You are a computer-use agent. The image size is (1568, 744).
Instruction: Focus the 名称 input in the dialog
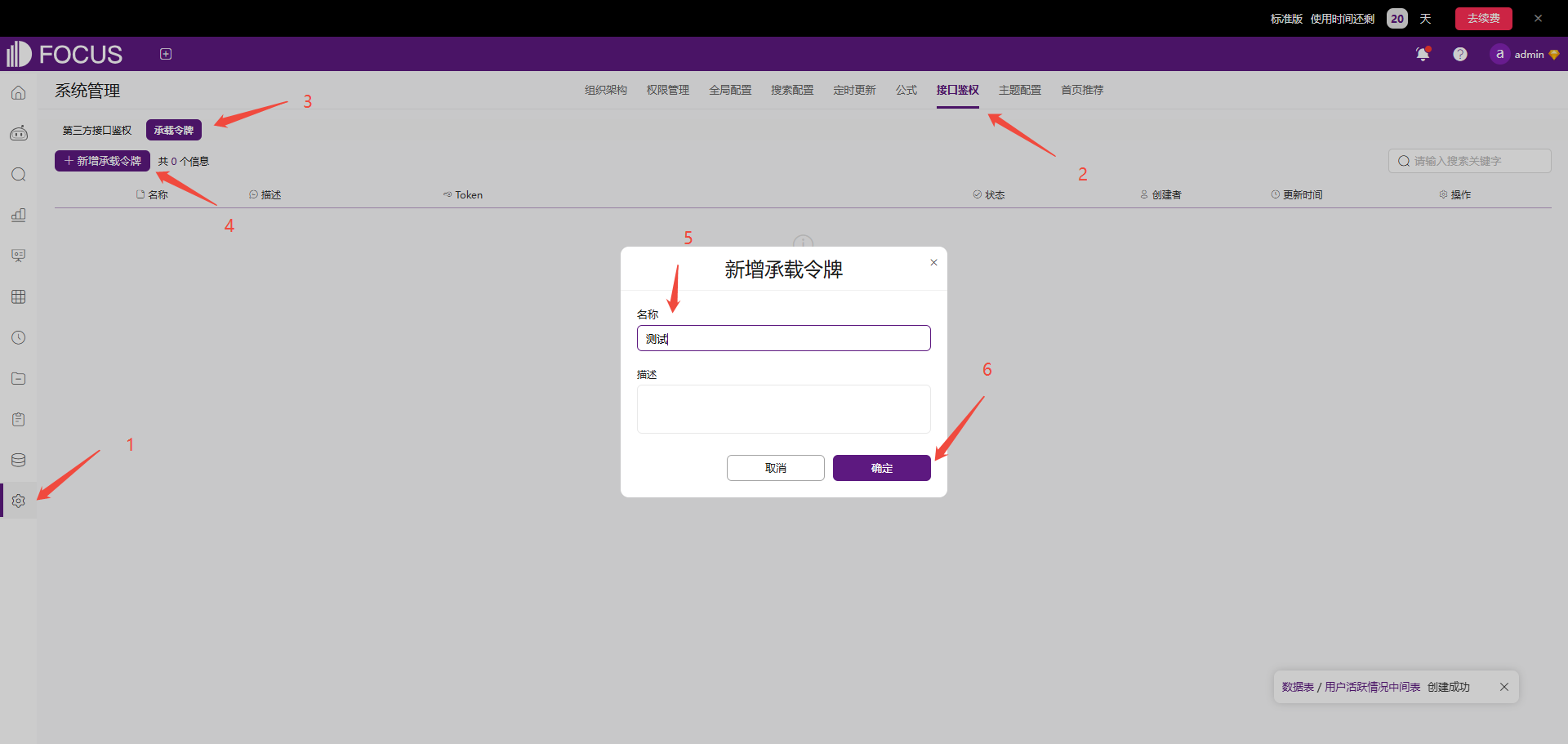(x=784, y=338)
